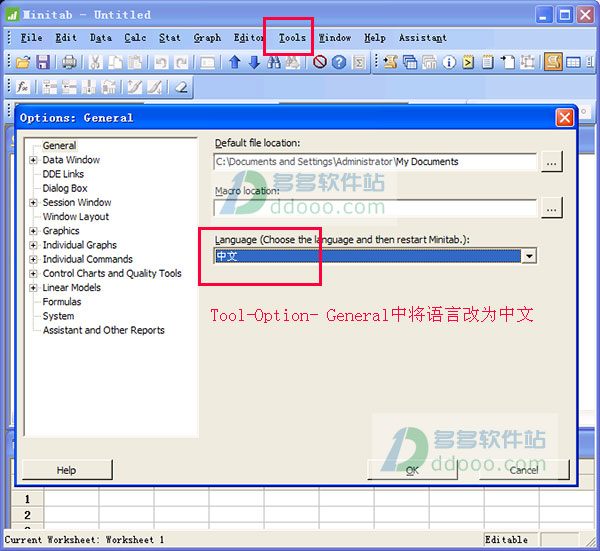The image size is (600, 551).
Task: Click the Show History prompt icon
Action: coord(468,62)
